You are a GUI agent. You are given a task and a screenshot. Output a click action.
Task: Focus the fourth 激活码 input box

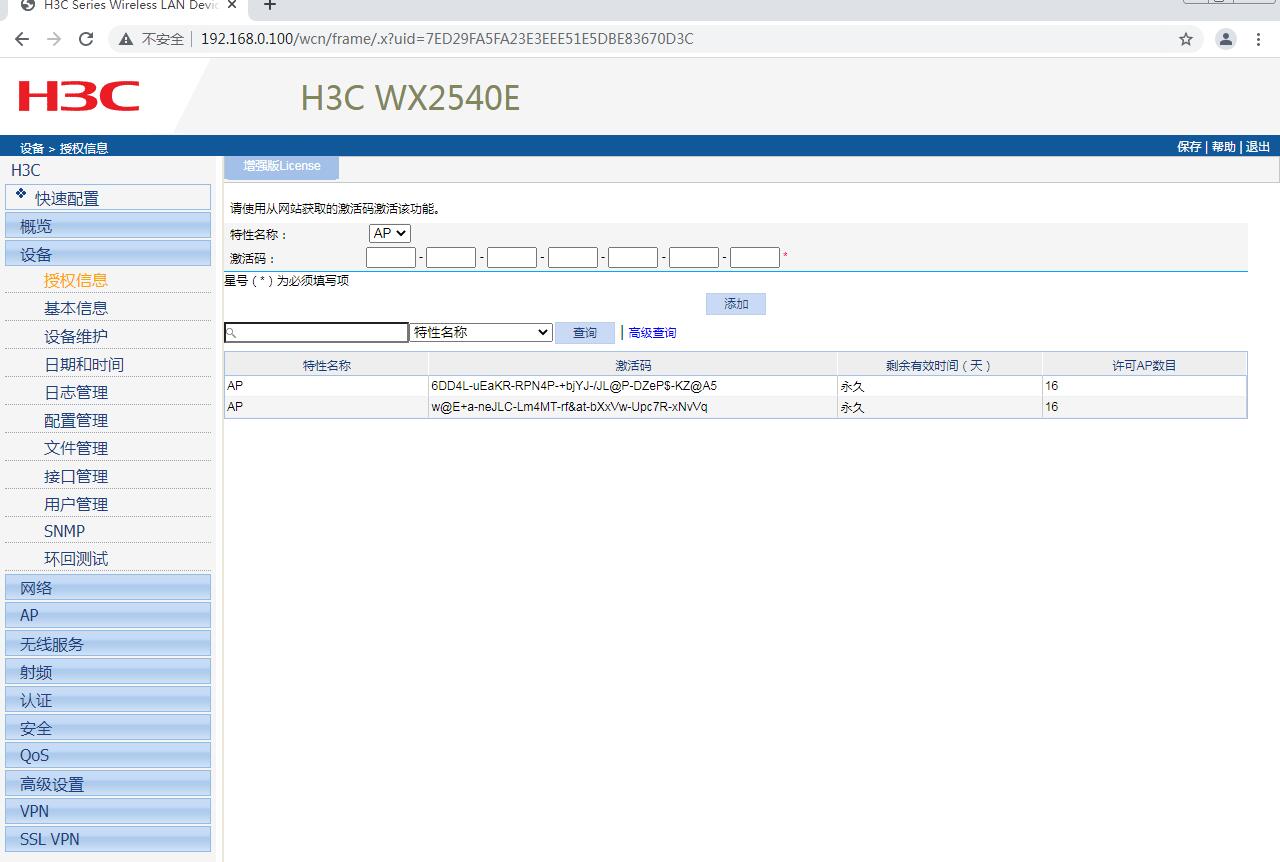click(x=573, y=258)
